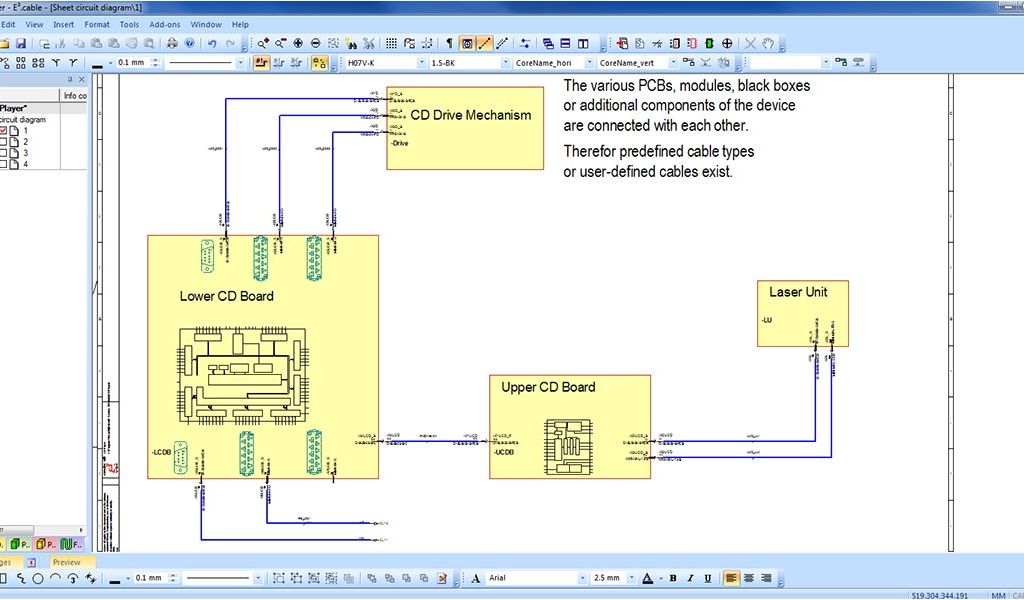Image resolution: width=1024 pixels, height=600 pixels.
Task: Expand the CoreName_hori dropdown
Action: tap(590, 62)
